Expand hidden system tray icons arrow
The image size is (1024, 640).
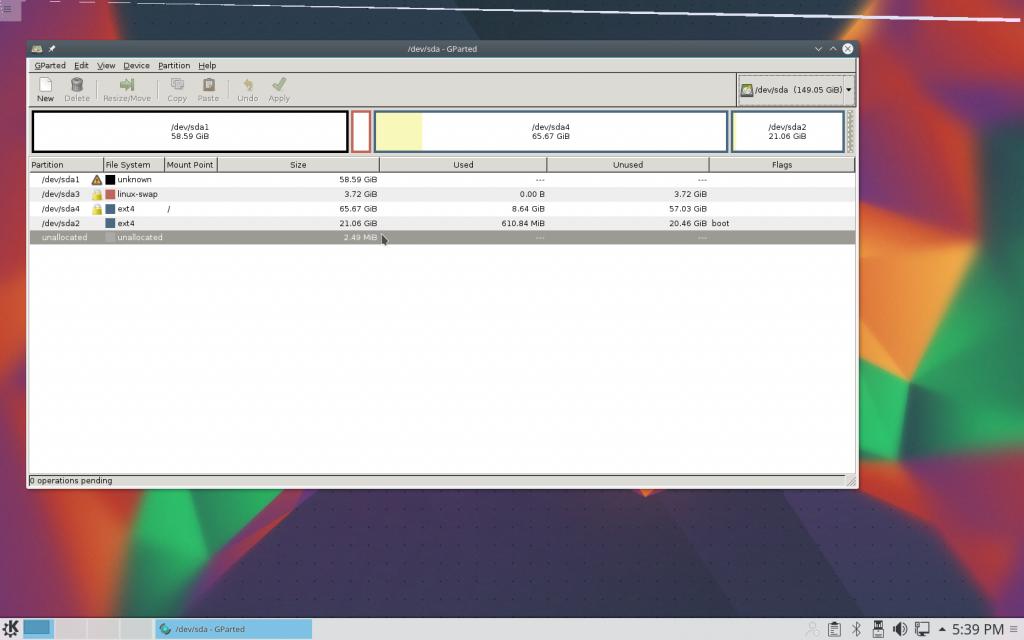coord(941,629)
